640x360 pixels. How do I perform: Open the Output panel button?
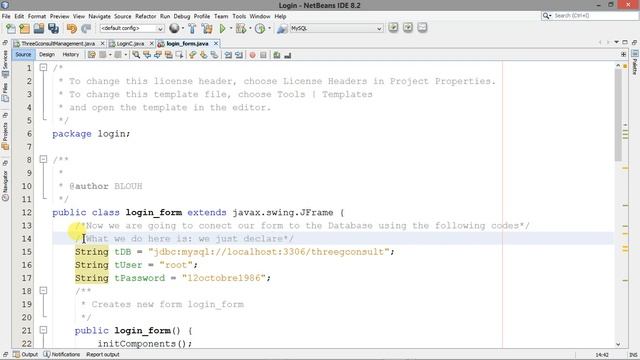(25, 354)
